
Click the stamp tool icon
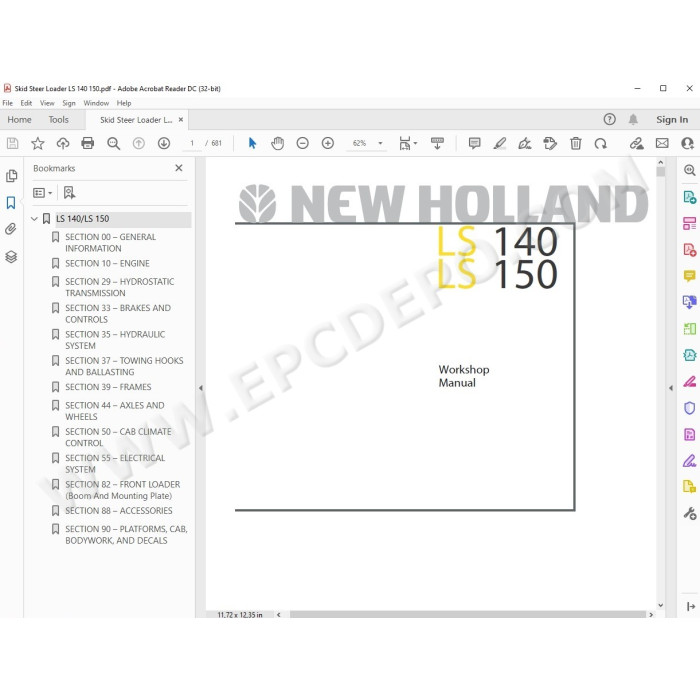click(x=550, y=143)
